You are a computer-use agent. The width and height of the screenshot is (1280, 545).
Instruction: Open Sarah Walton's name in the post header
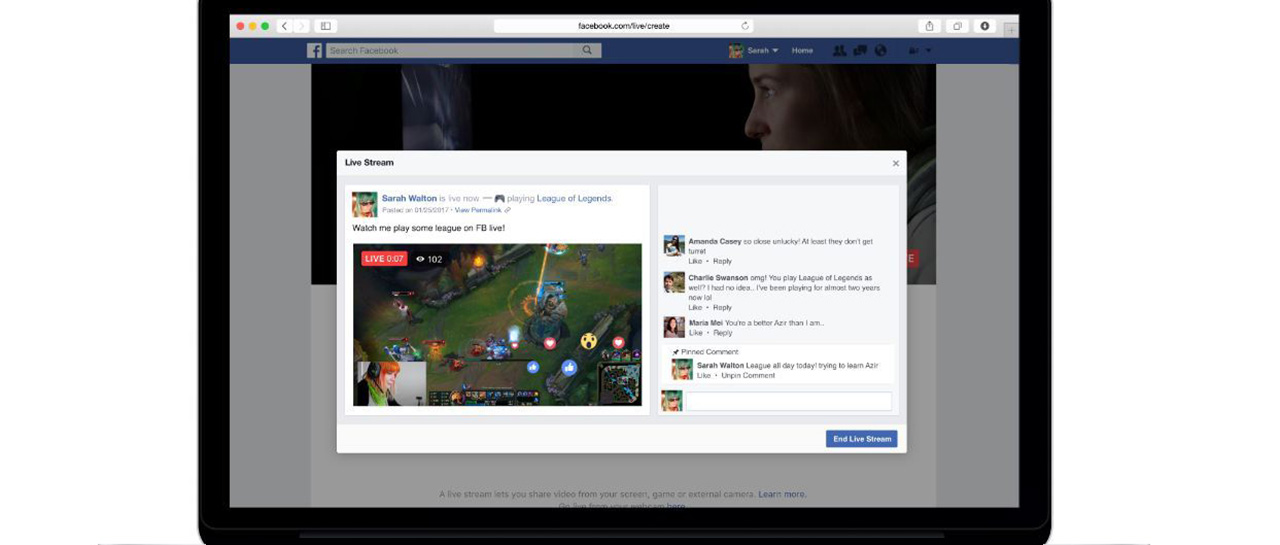(x=409, y=198)
